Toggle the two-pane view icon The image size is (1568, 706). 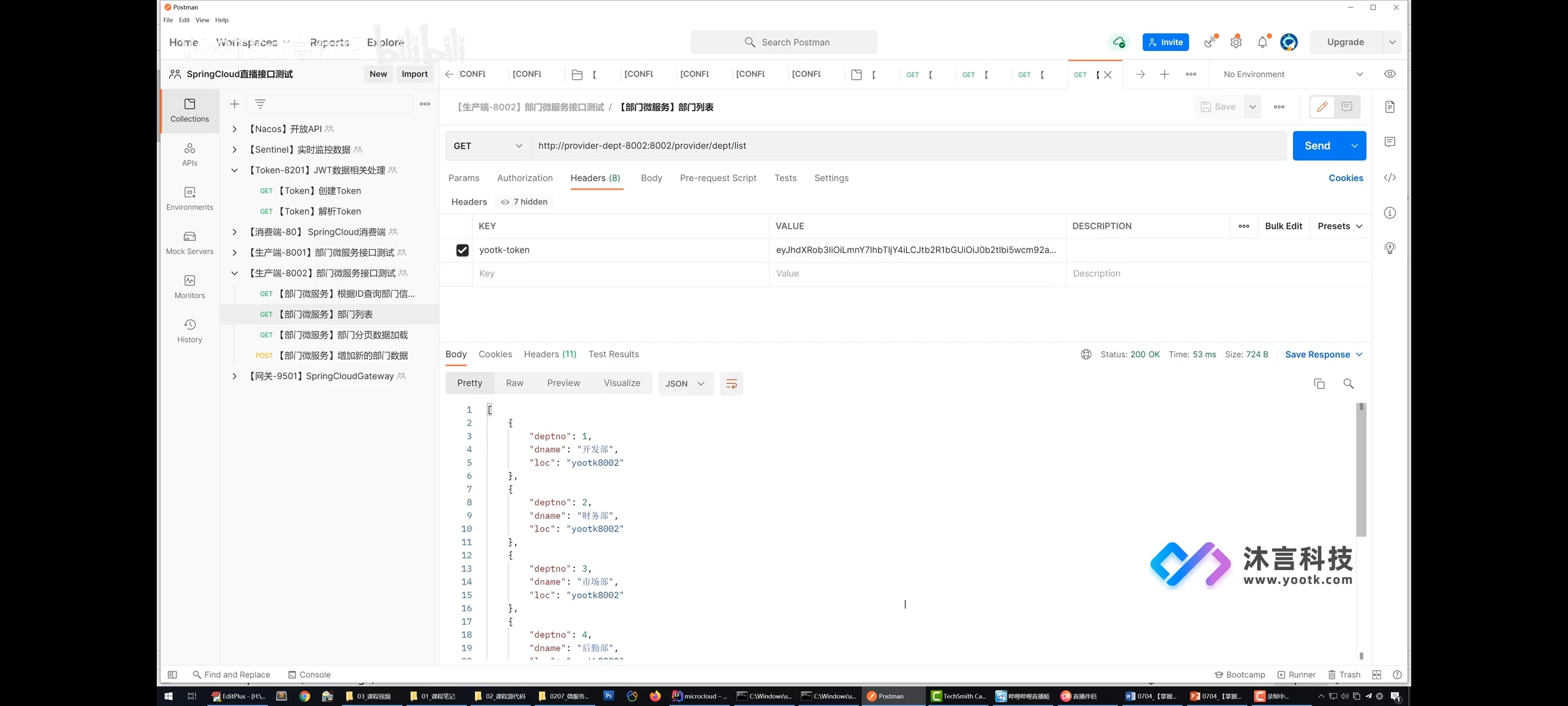pos(1377,675)
